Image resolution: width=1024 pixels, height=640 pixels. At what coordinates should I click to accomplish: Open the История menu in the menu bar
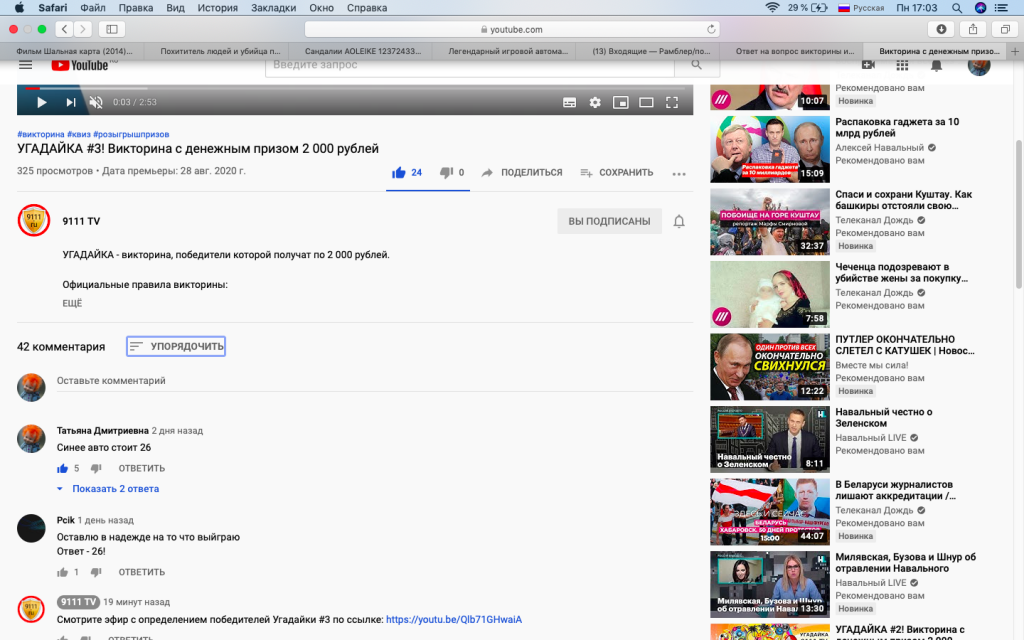pyautogui.click(x=217, y=8)
